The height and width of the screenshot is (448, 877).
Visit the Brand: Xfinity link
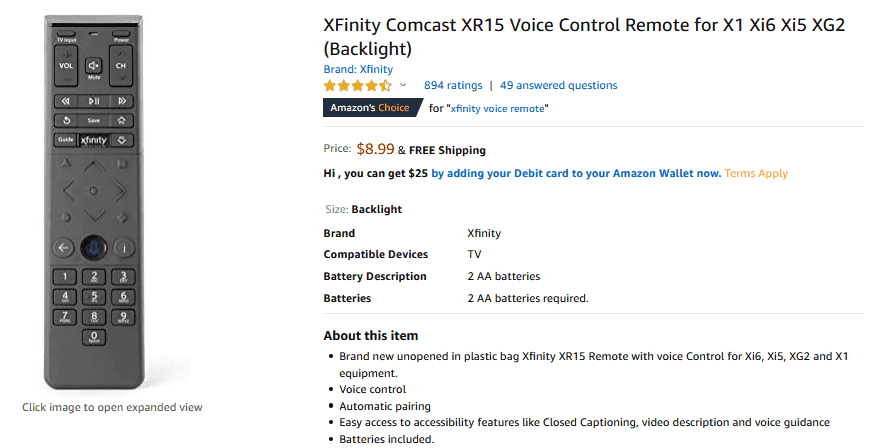358,69
